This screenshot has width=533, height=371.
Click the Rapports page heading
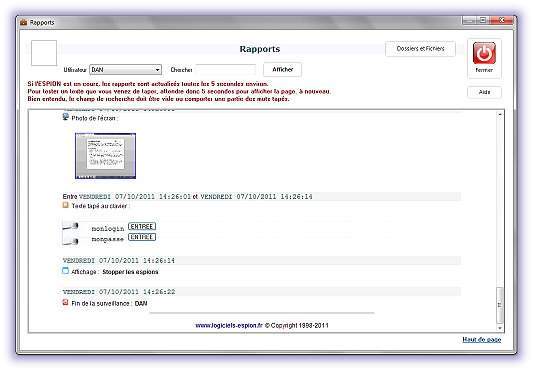click(x=260, y=49)
